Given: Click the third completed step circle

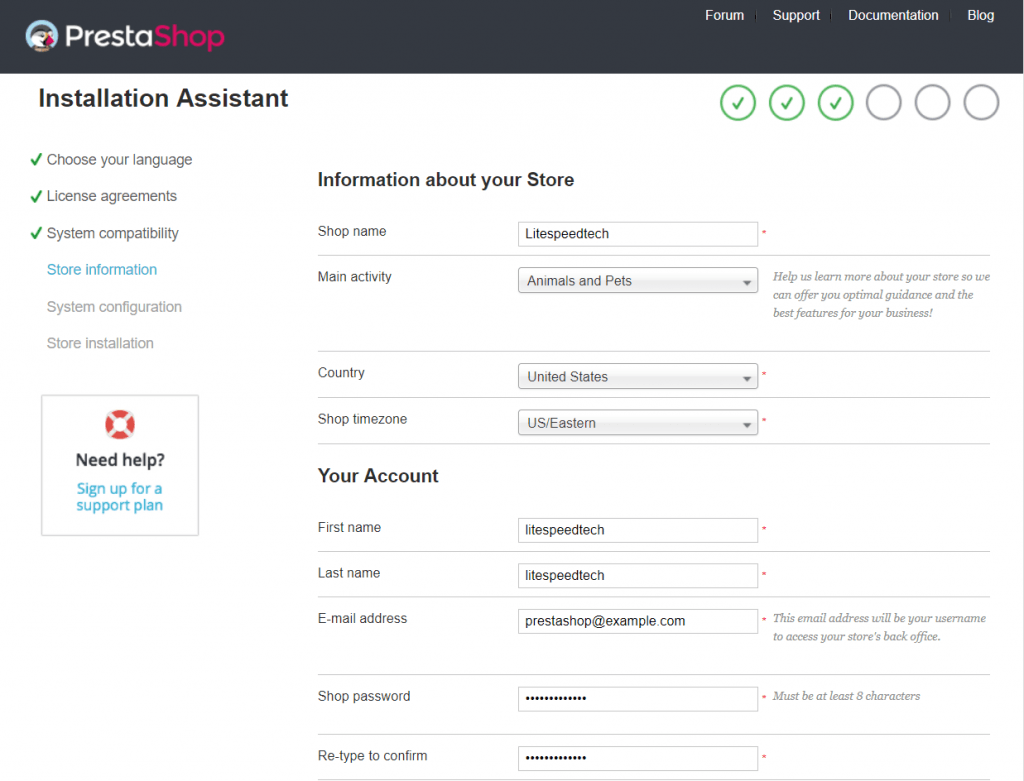Looking at the screenshot, I should [x=835, y=103].
